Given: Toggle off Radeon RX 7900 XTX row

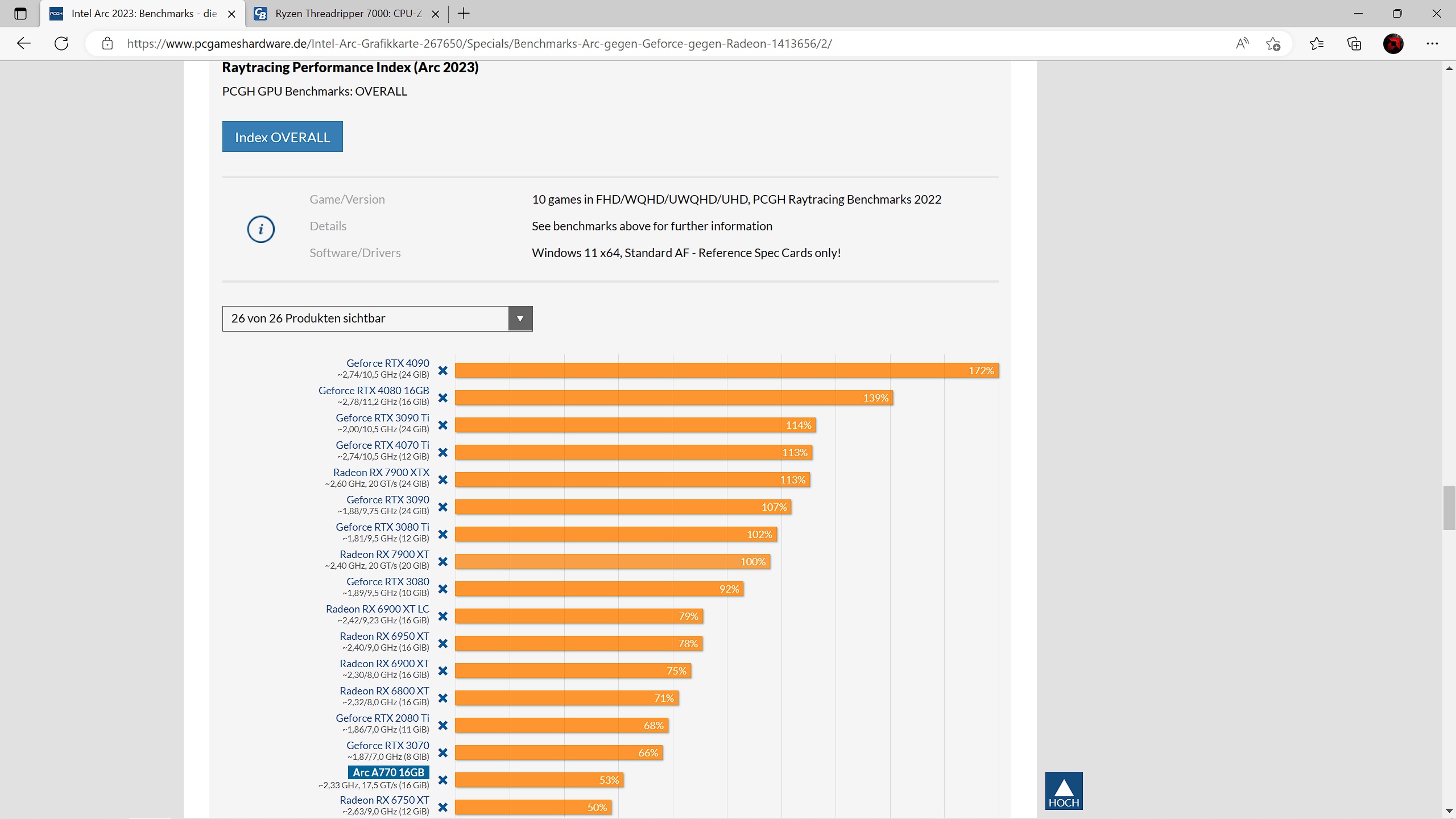Looking at the screenshot, I should point(443,480).
